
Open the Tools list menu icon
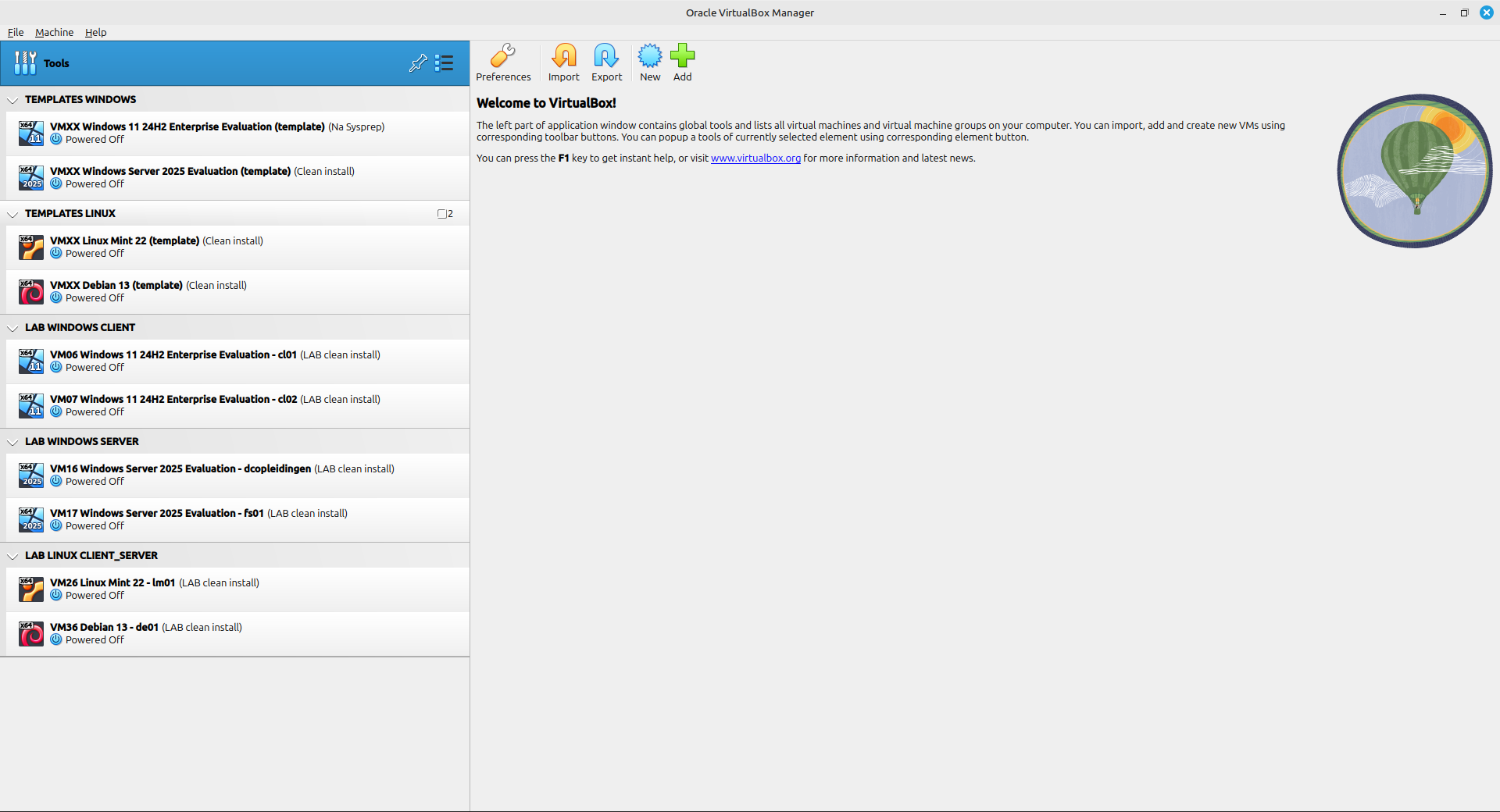click(445, 63)
